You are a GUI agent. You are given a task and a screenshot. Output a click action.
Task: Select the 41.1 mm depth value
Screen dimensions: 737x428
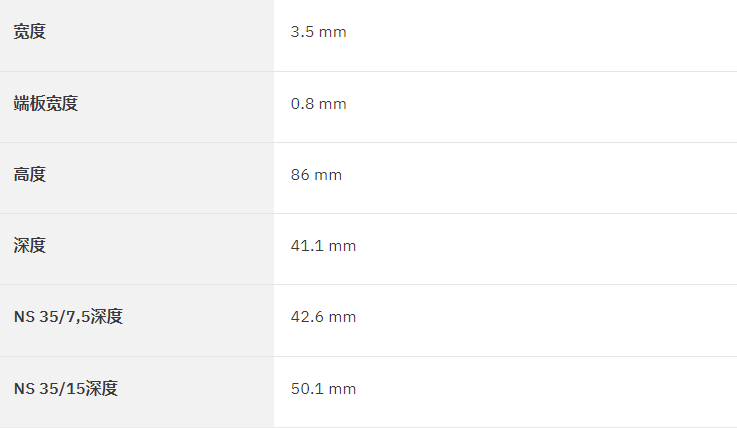tap(323, 246)
